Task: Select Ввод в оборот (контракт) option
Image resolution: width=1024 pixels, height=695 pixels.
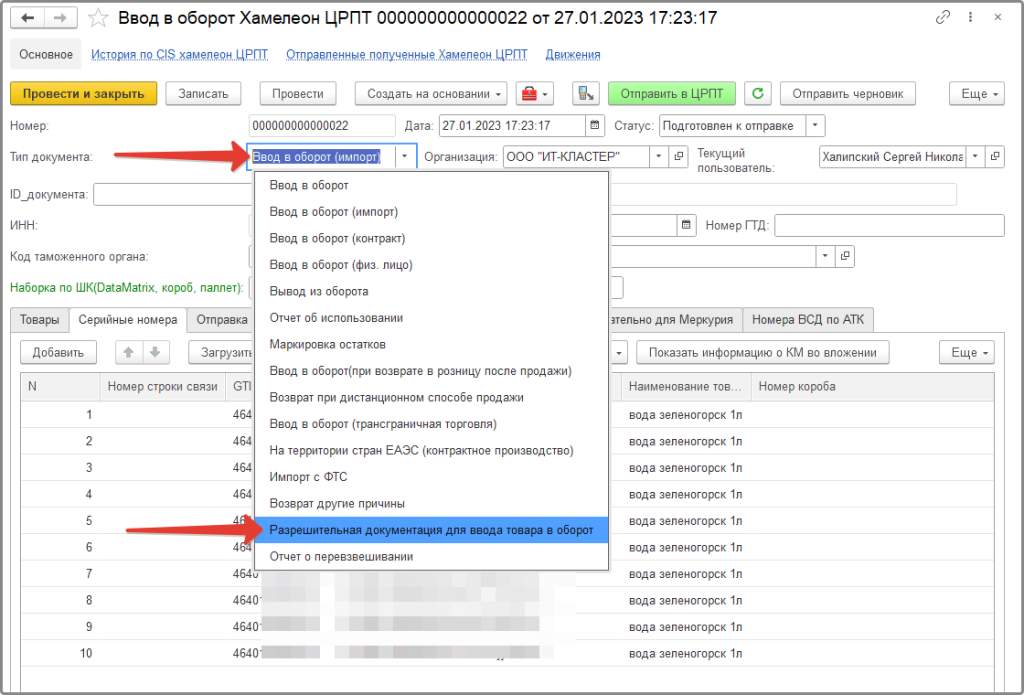Action: click(431, 238)
